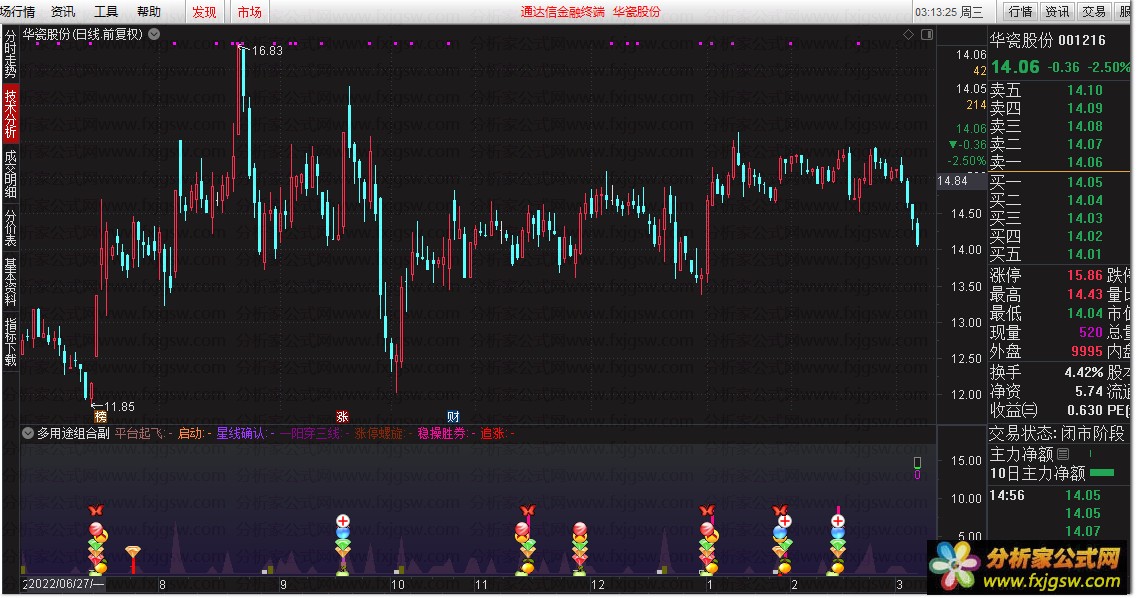
Task: Click the 16.83 high price label
Action: click(268, 50)
